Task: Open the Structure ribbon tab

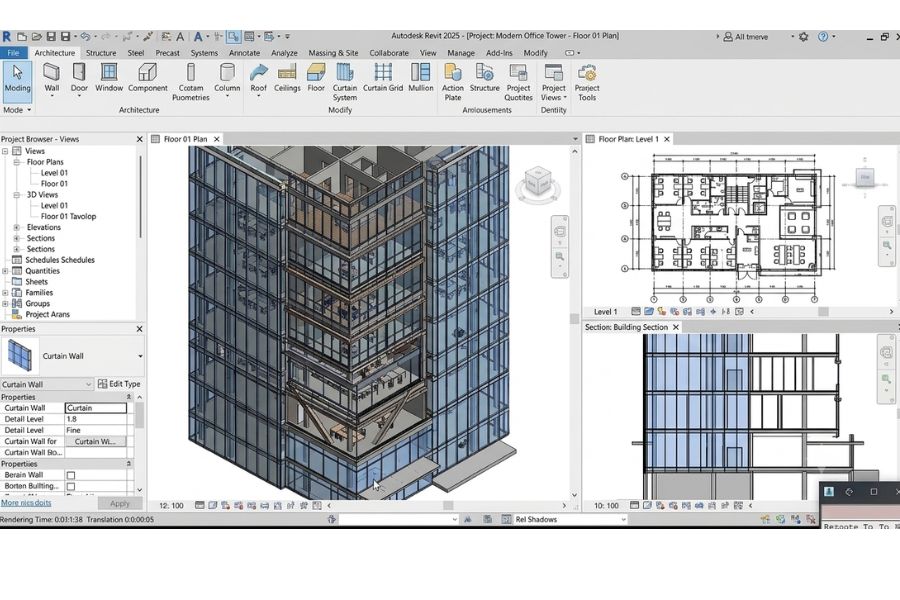Action: tap(101, 53)
